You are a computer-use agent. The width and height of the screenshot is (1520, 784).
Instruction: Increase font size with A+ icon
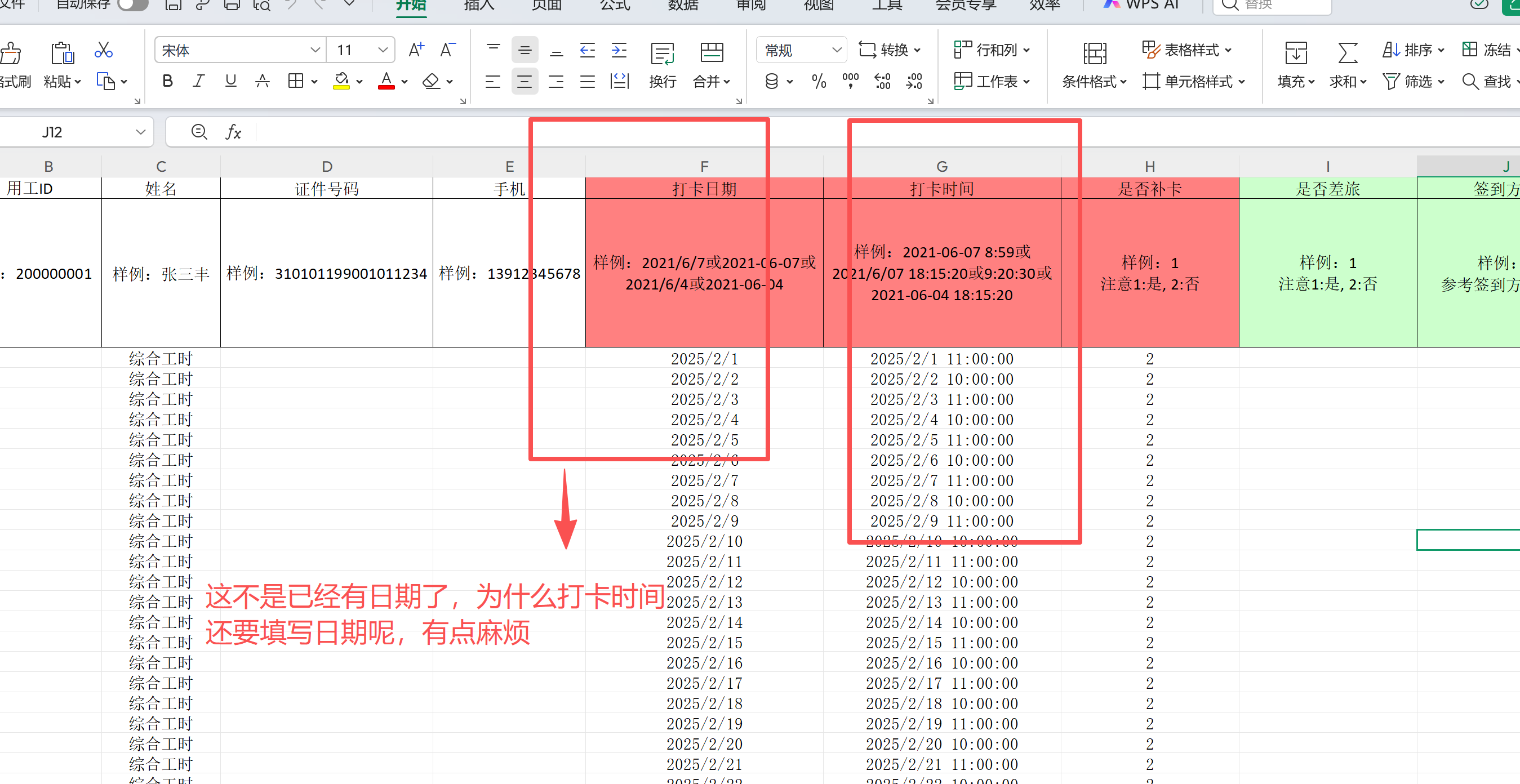[x=416, y=50]
